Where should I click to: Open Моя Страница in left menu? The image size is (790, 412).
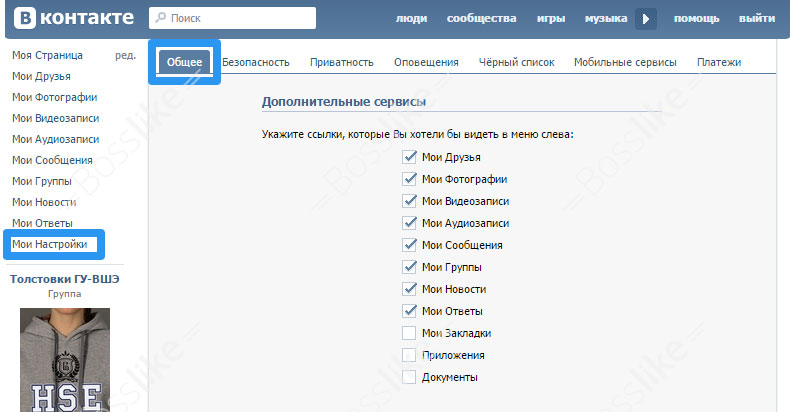[x=47, y=55]
